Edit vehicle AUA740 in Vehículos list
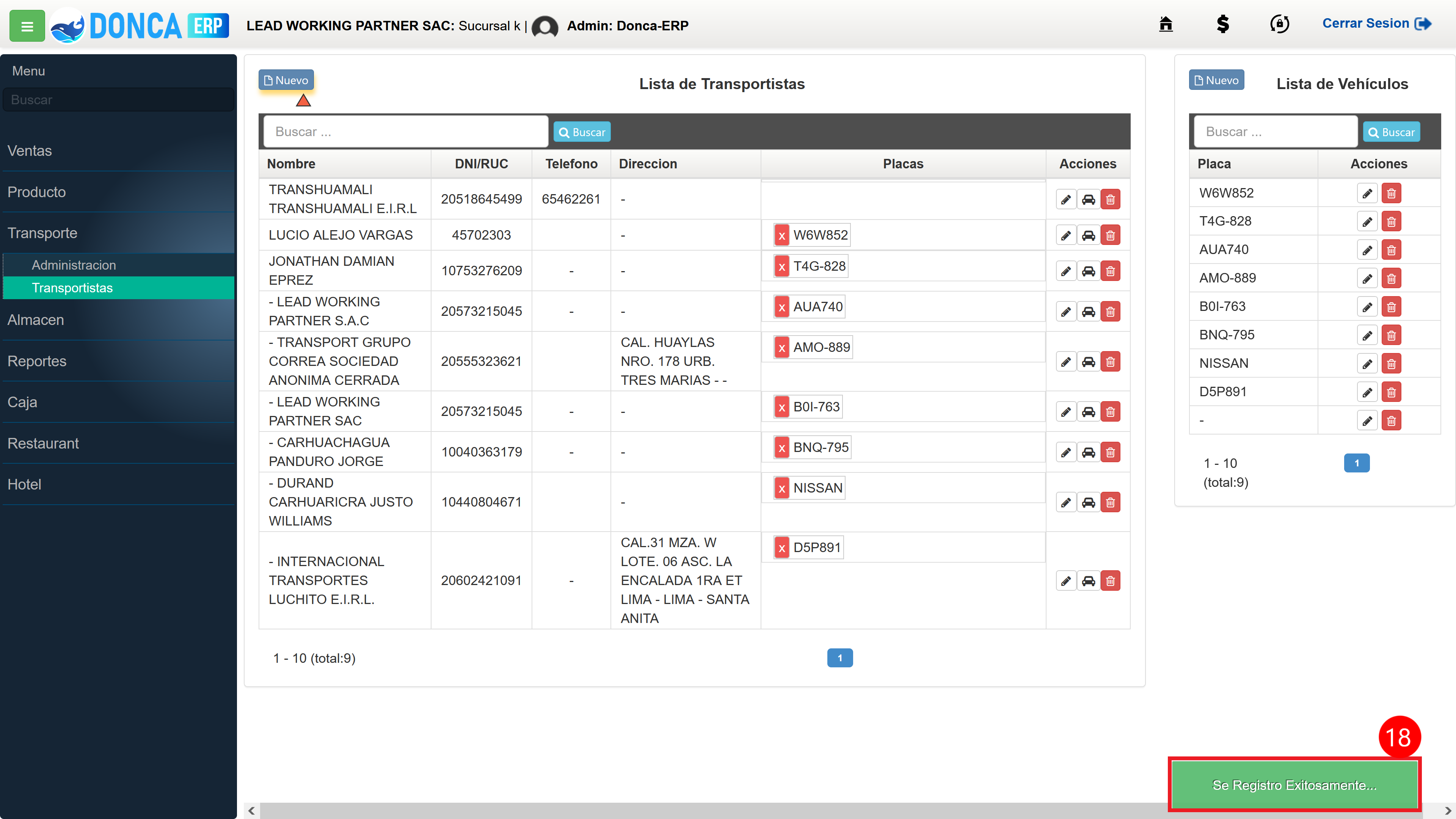Screen dimensions: 1456x819 pyautogui.click(x=1367, y=250)
